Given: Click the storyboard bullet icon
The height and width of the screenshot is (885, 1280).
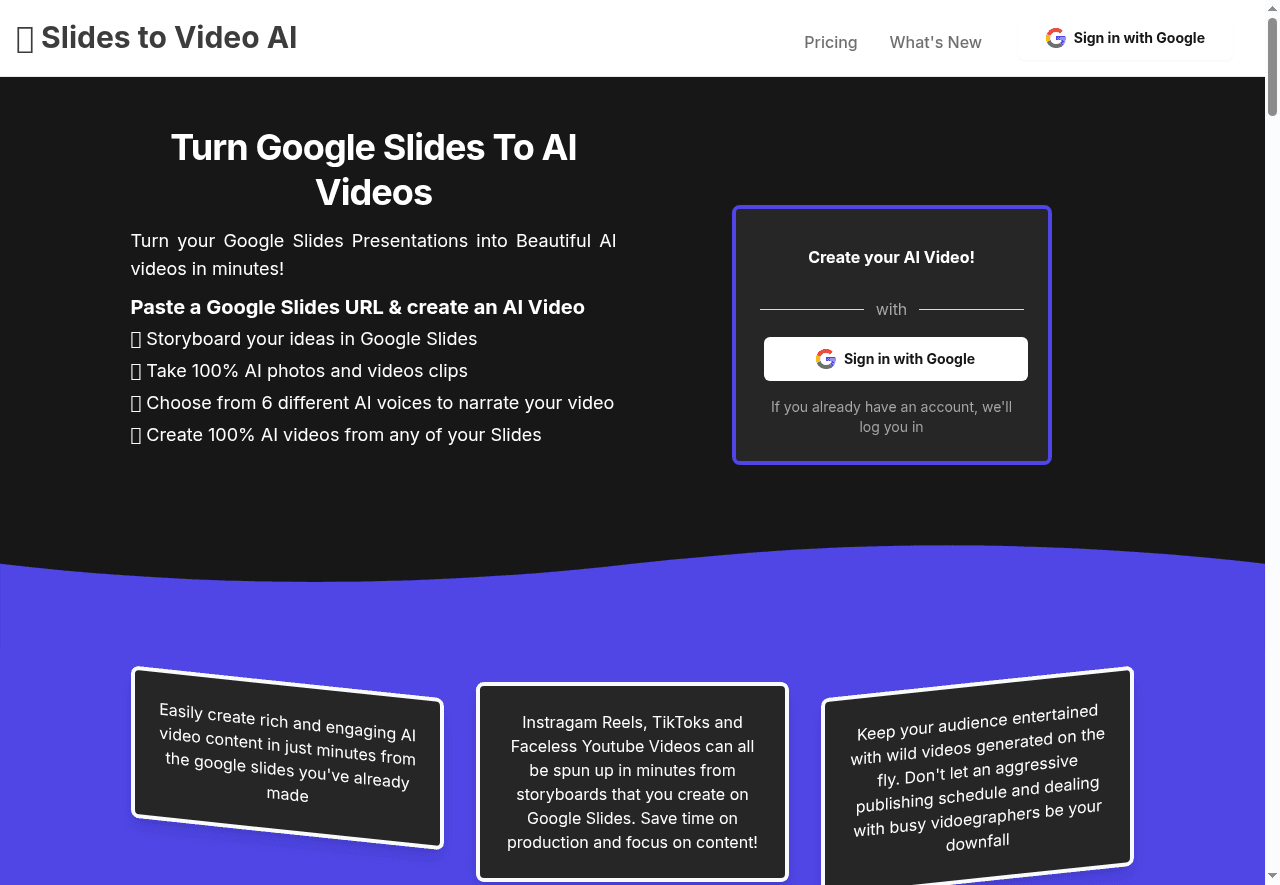Looking at the screenshot, I should [x=136, y=339].
